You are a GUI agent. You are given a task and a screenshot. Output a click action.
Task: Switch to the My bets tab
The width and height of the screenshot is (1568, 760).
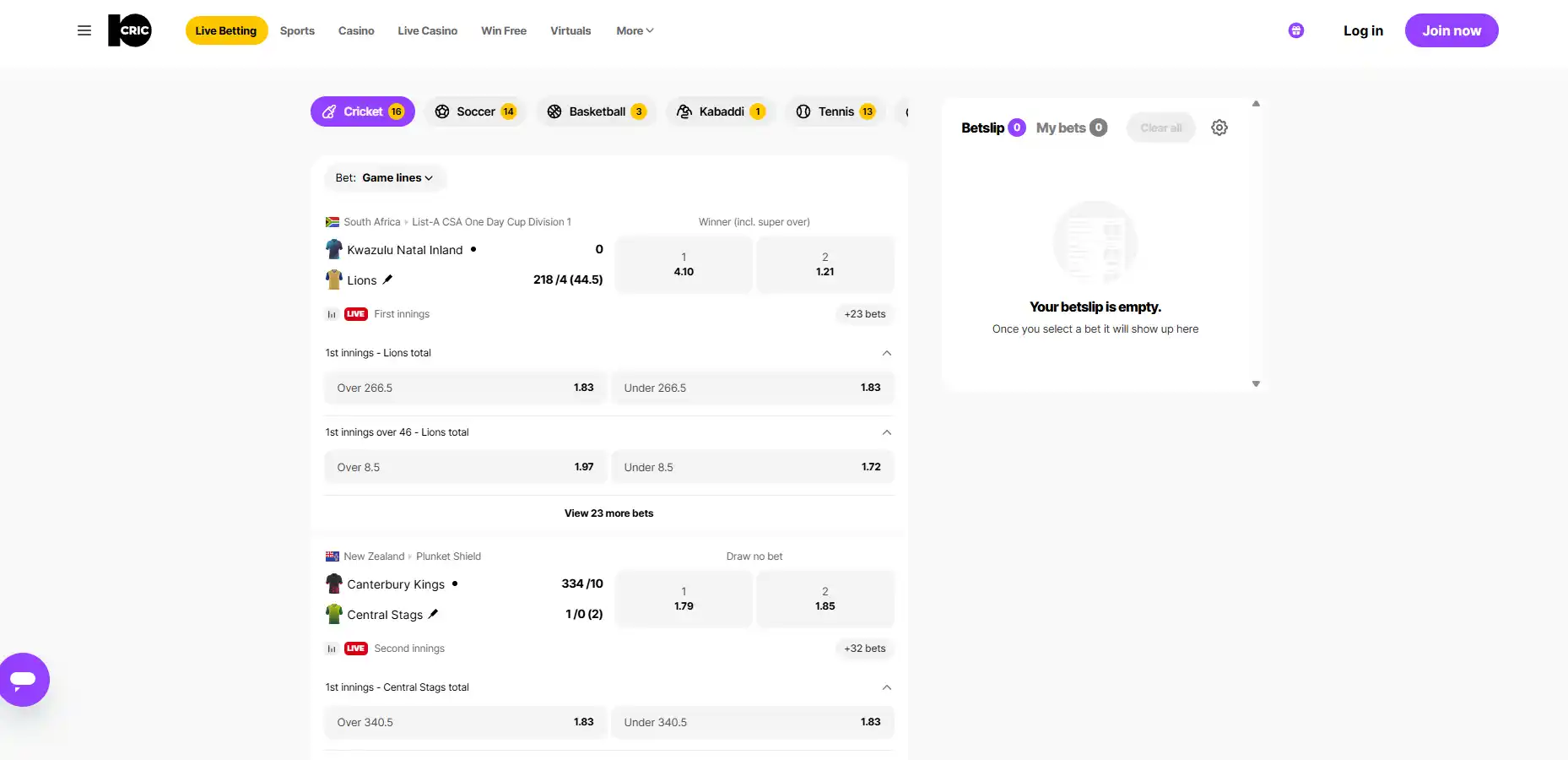1071,128
